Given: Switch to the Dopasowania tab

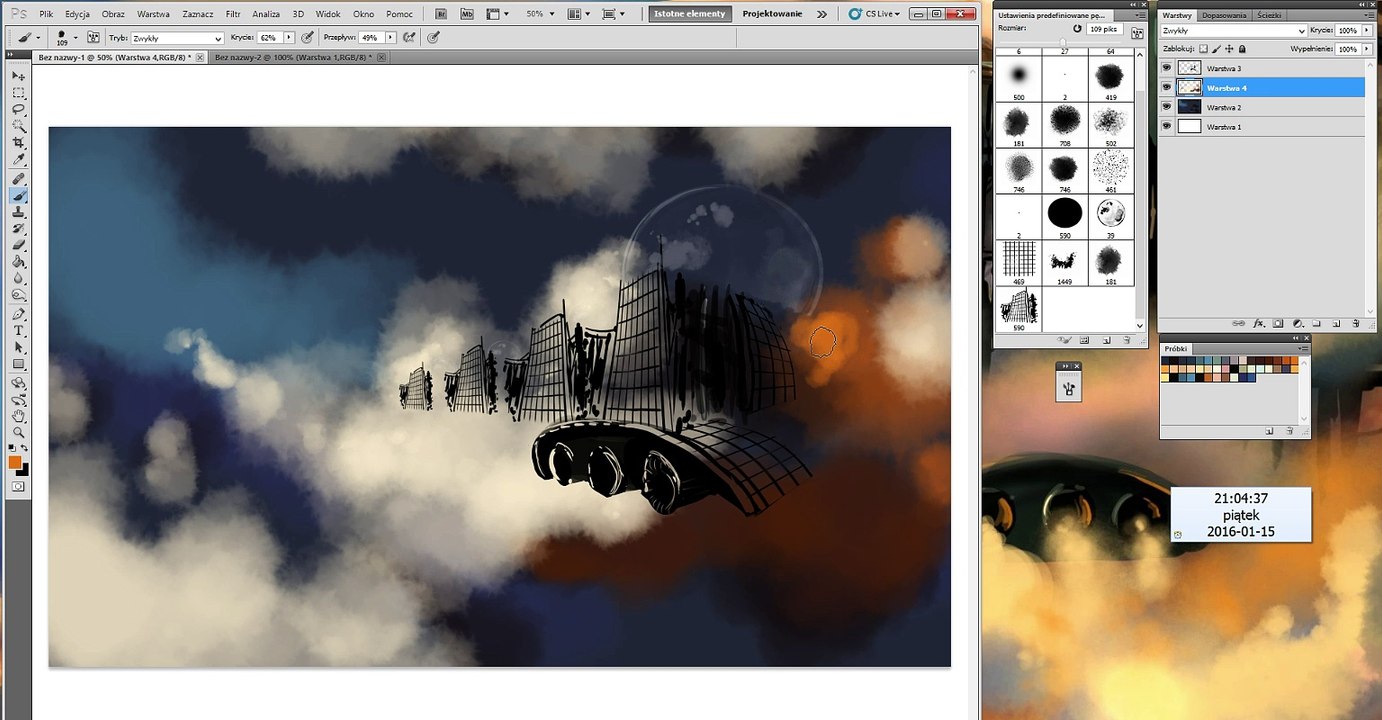Looking at the screenshot, I should [1224, 15].
